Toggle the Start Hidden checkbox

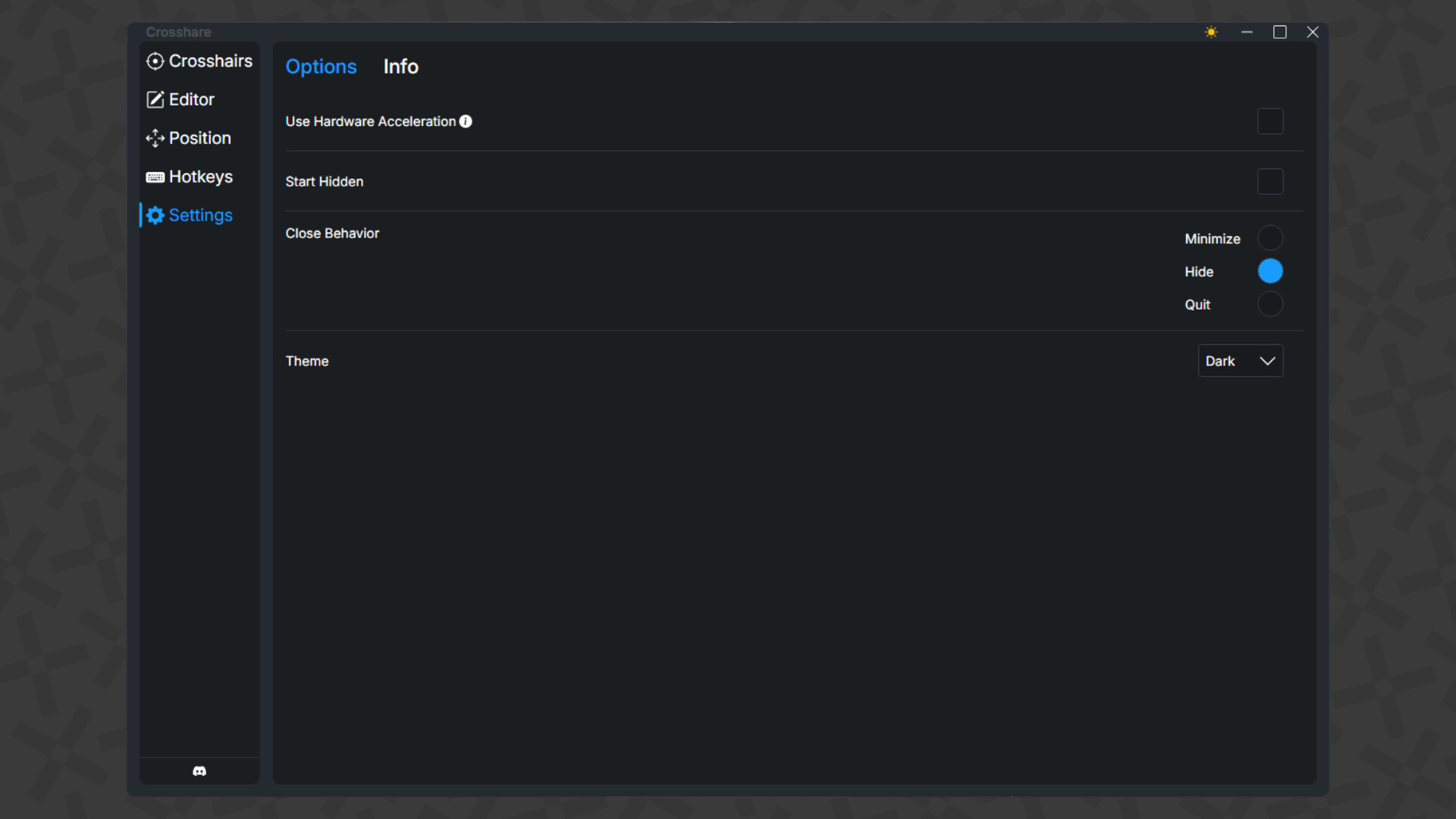(x=1270, y=181)
